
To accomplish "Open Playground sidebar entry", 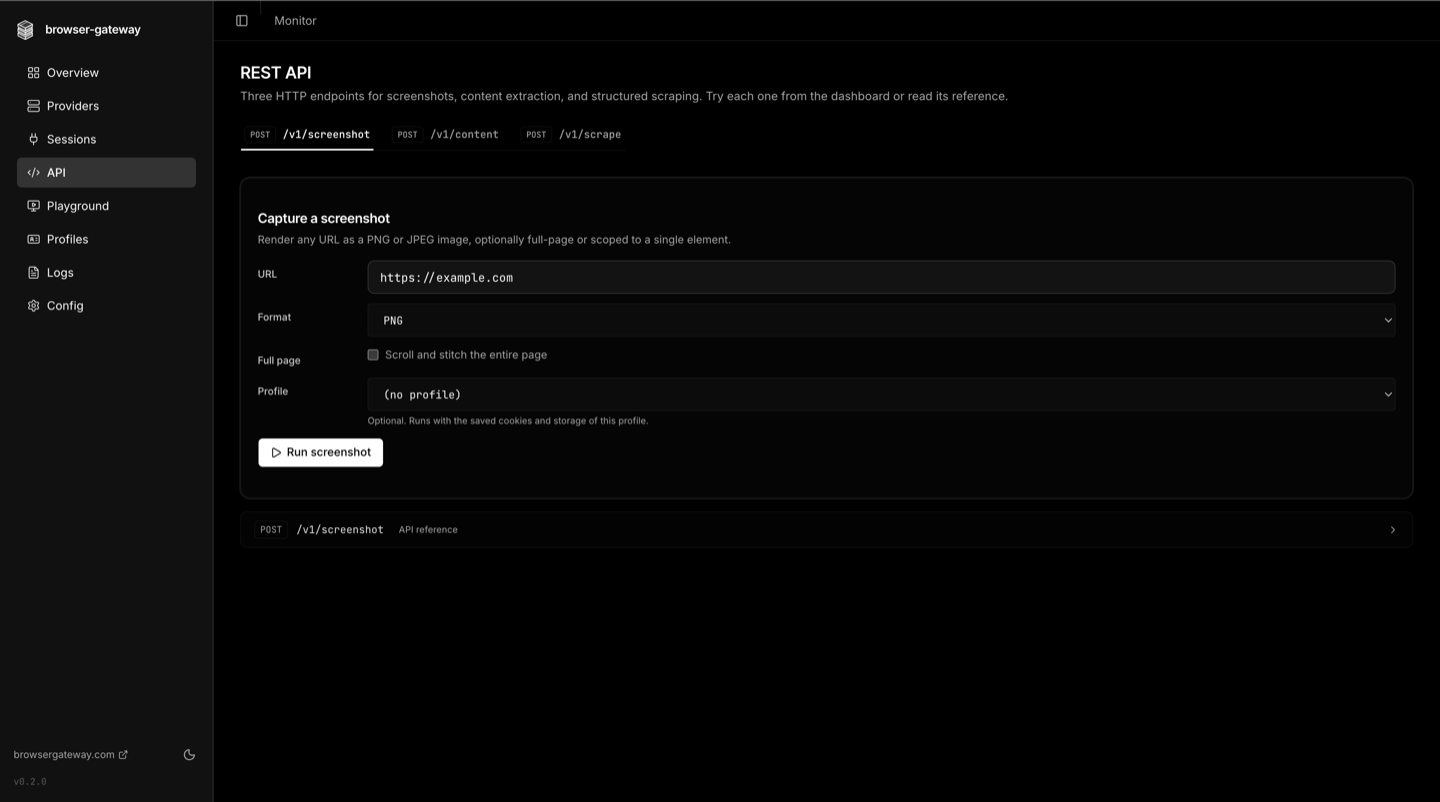I will (106, 206).
